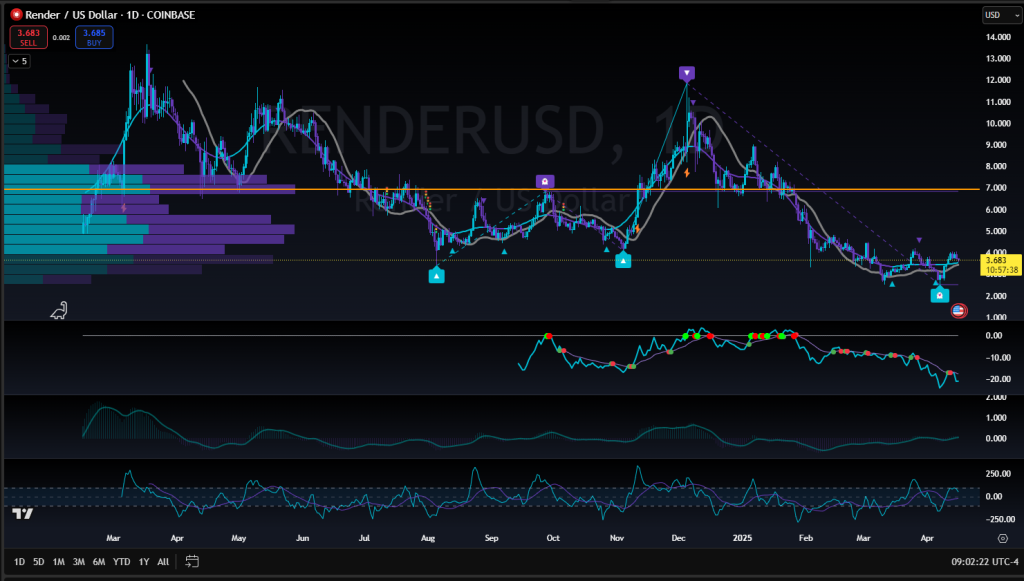Click the purple down-arrow marker at December peak
The width and height of the screenshot is (1024, 581).
point(686,73)
